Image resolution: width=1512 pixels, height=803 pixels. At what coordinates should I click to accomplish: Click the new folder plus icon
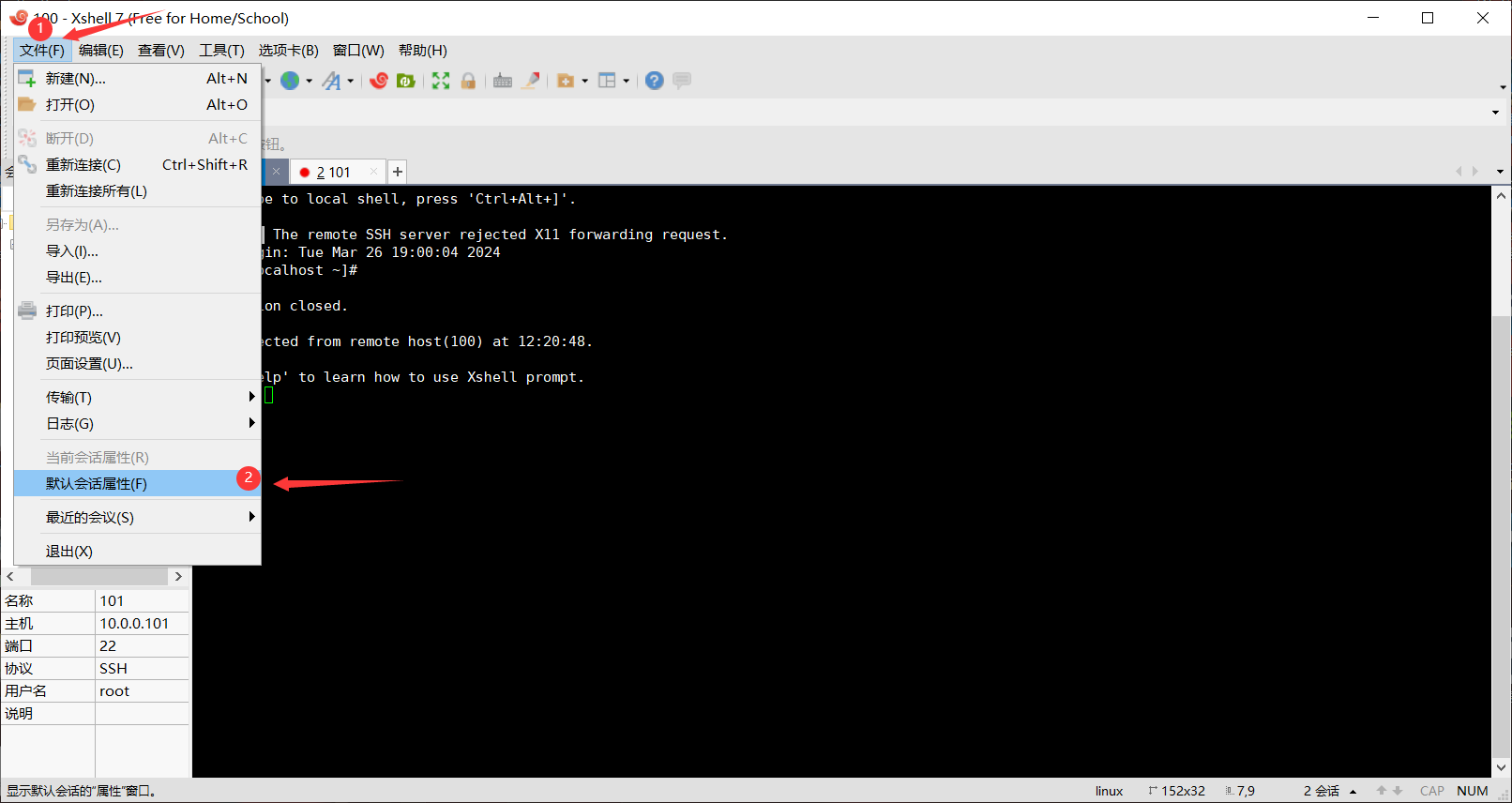point(566,81)
